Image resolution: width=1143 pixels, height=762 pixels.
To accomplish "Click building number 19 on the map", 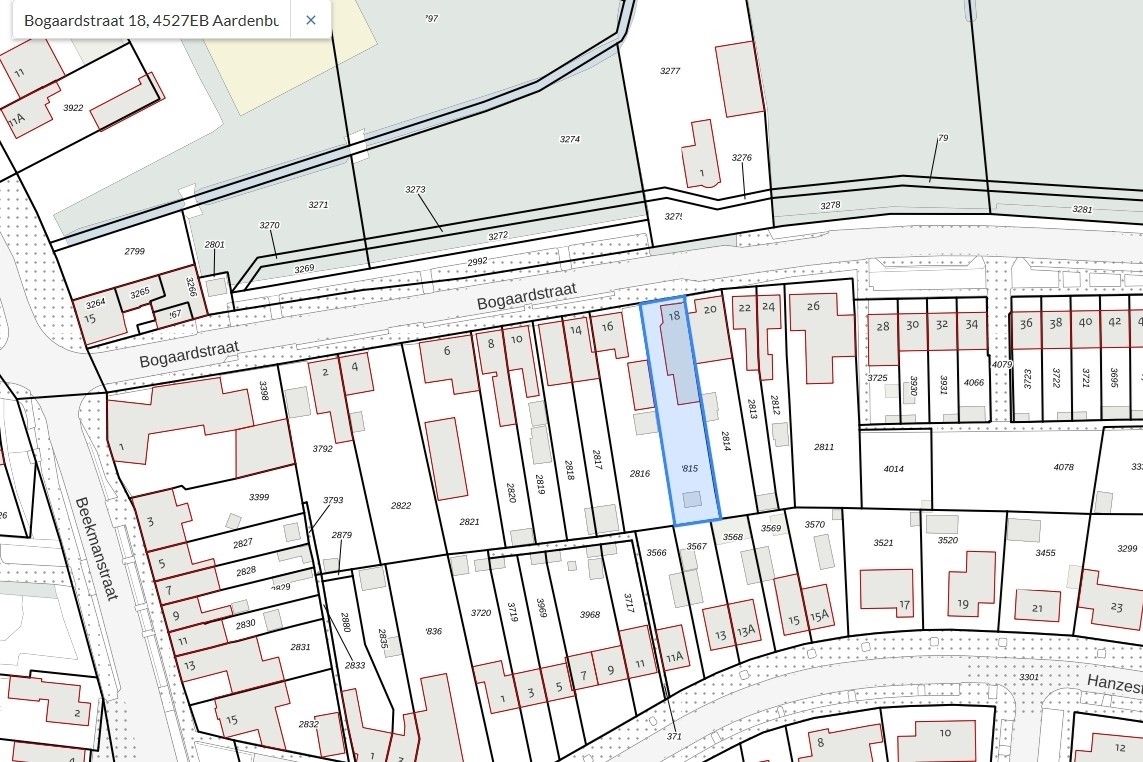I will point(963,604).
